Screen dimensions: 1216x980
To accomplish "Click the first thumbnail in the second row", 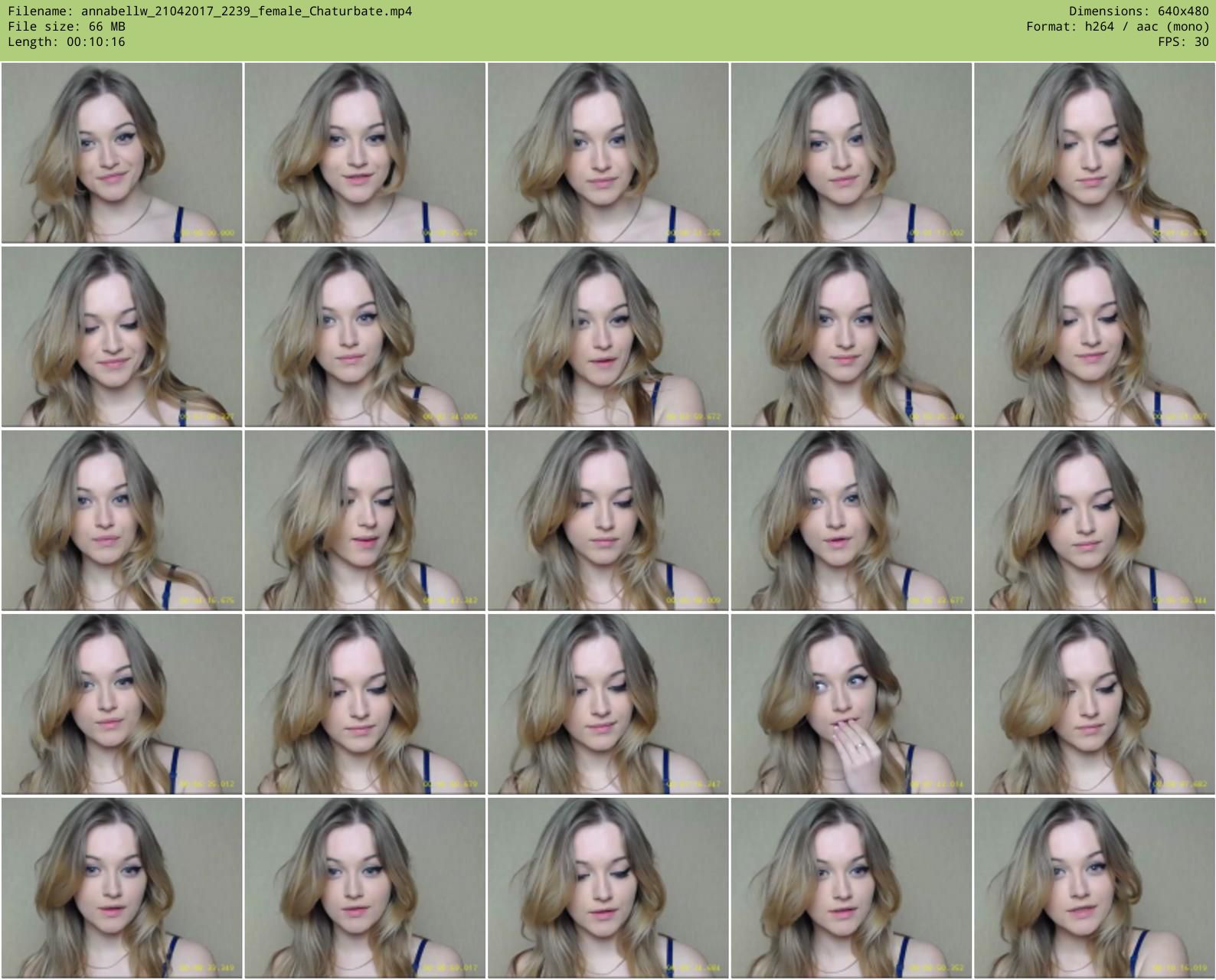I will tap(122, 336).
